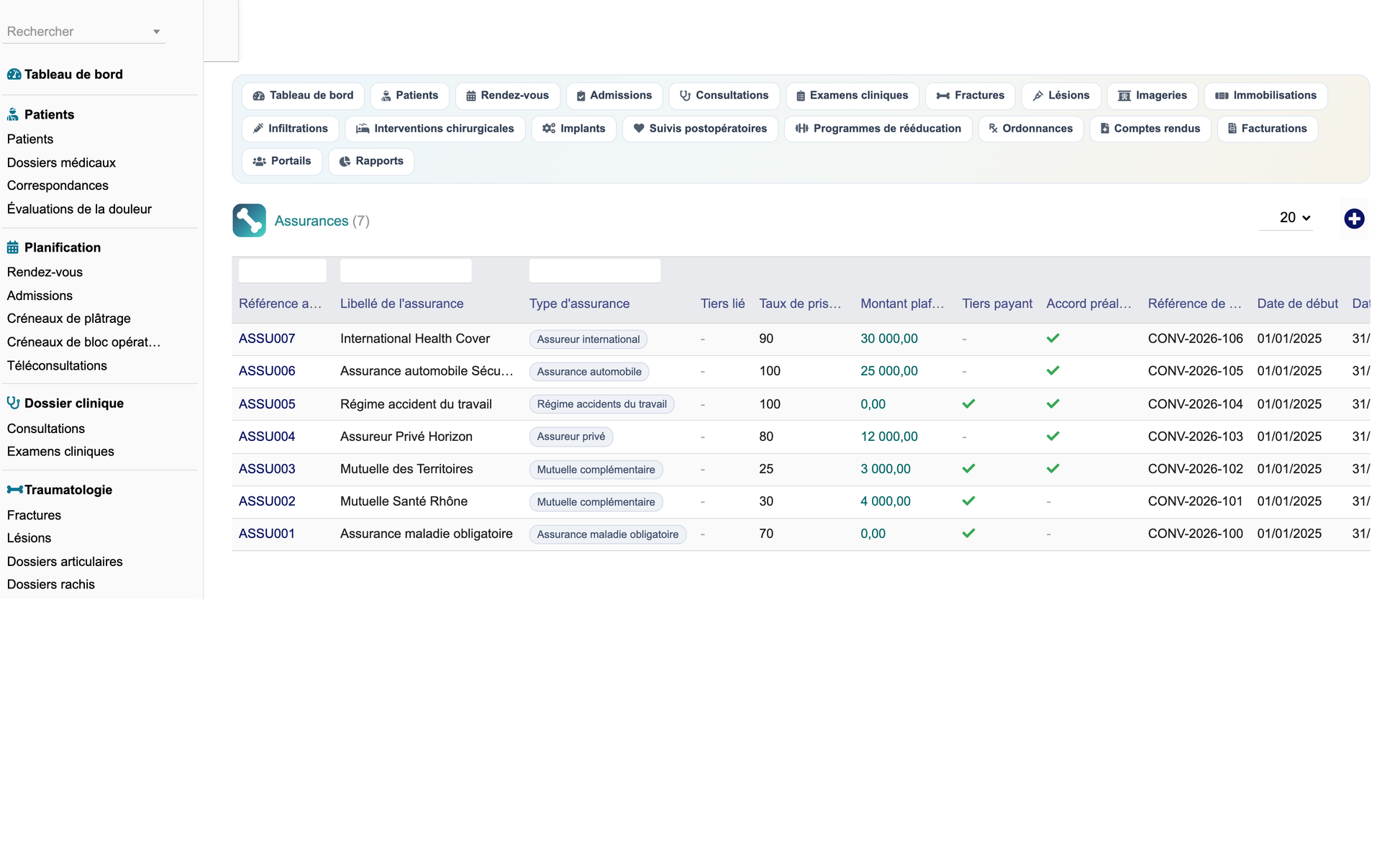Click the stethoscope icon on Consultations tab
The height and width of the screenshot is (866, 1400).
tap(685, 96)
